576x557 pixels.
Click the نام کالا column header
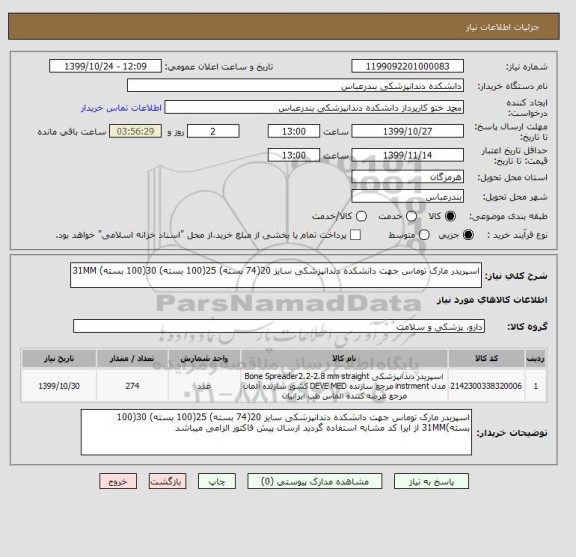pos(344,359)
